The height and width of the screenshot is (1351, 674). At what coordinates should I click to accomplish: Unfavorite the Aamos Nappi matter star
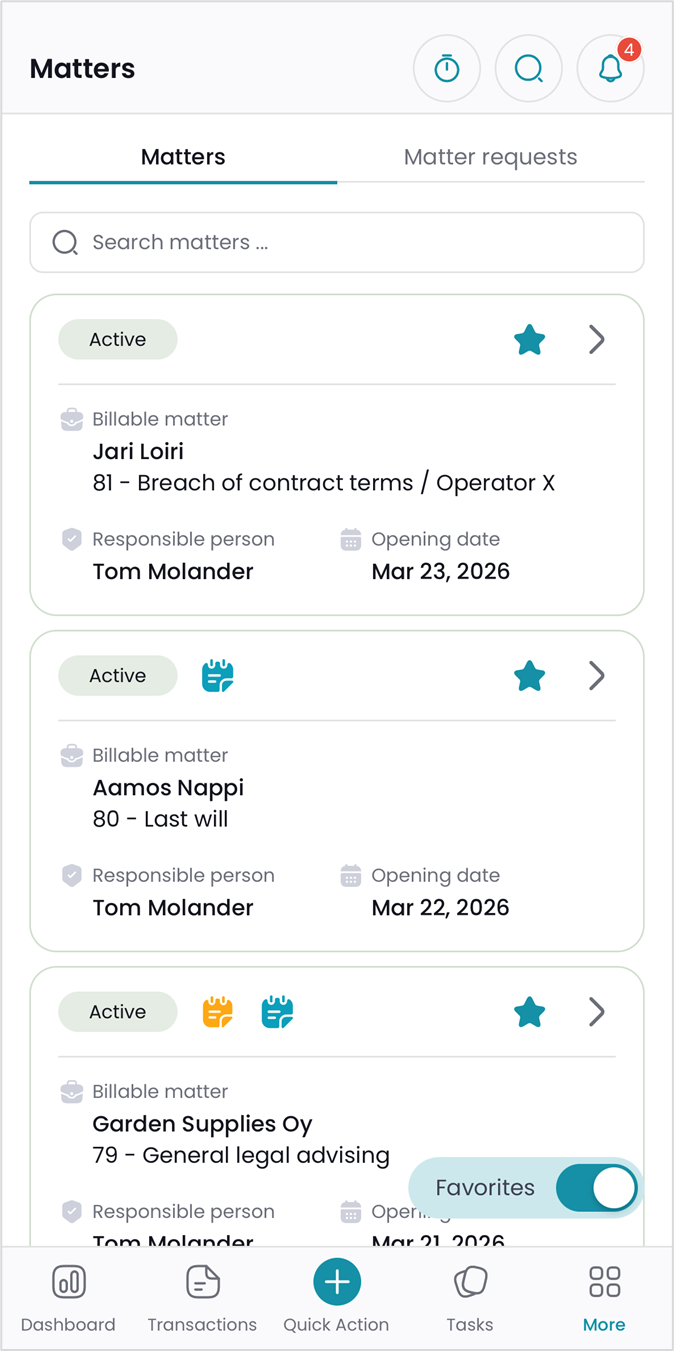pyautogui.click(x=529, y=676)
